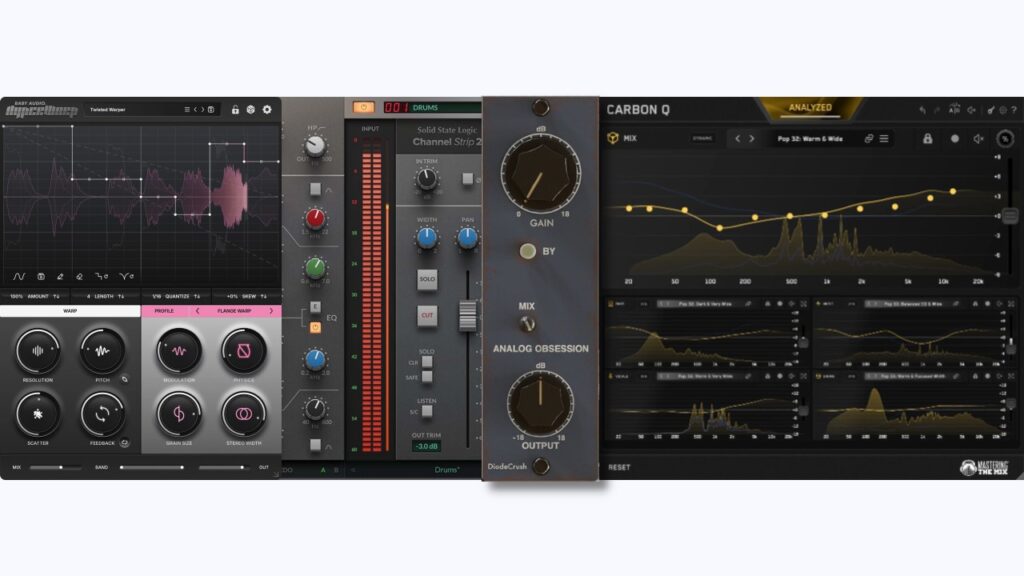Click the DiodeCrush GAIN knob
This screenshot has width=1024, height=576.
(541, 173)
